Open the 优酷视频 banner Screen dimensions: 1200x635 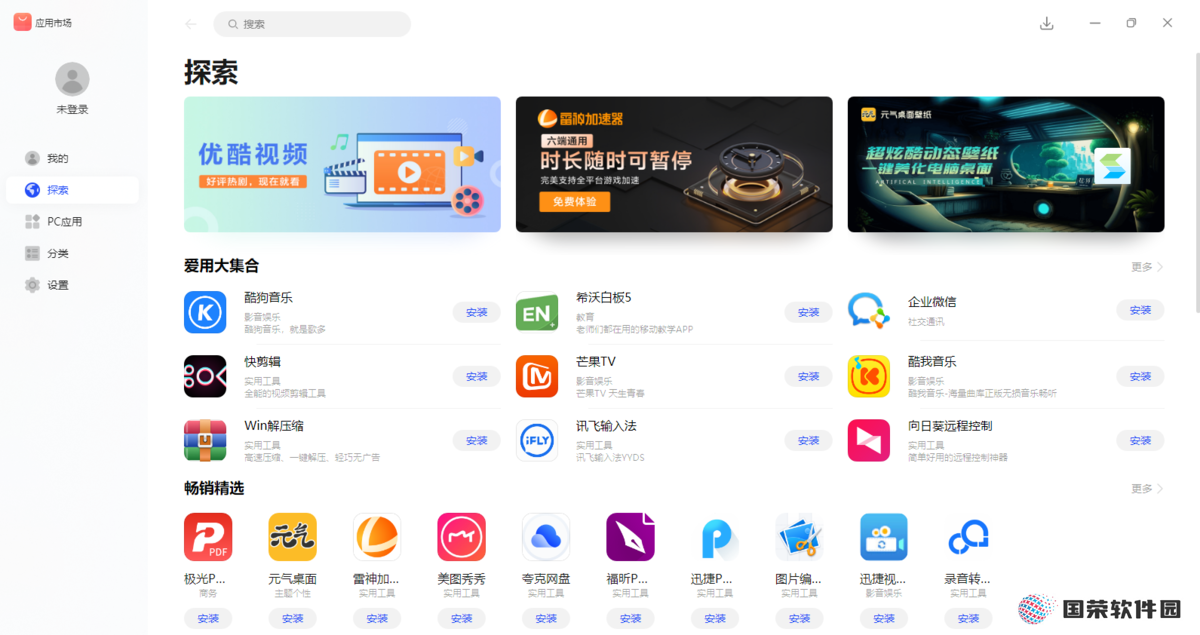342,164
